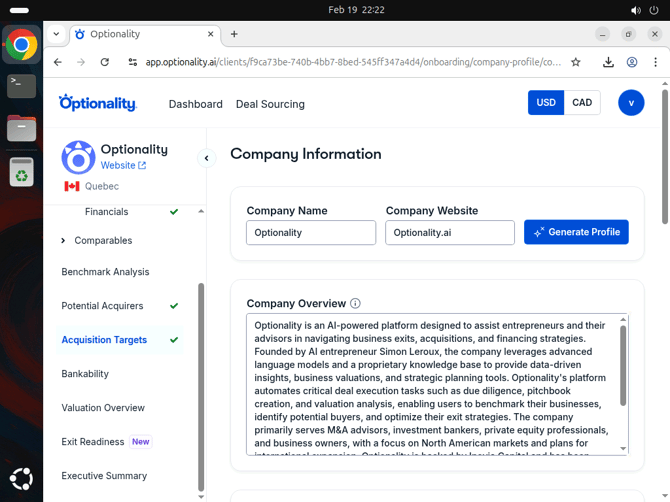Click the Canada flag icon

72,186
